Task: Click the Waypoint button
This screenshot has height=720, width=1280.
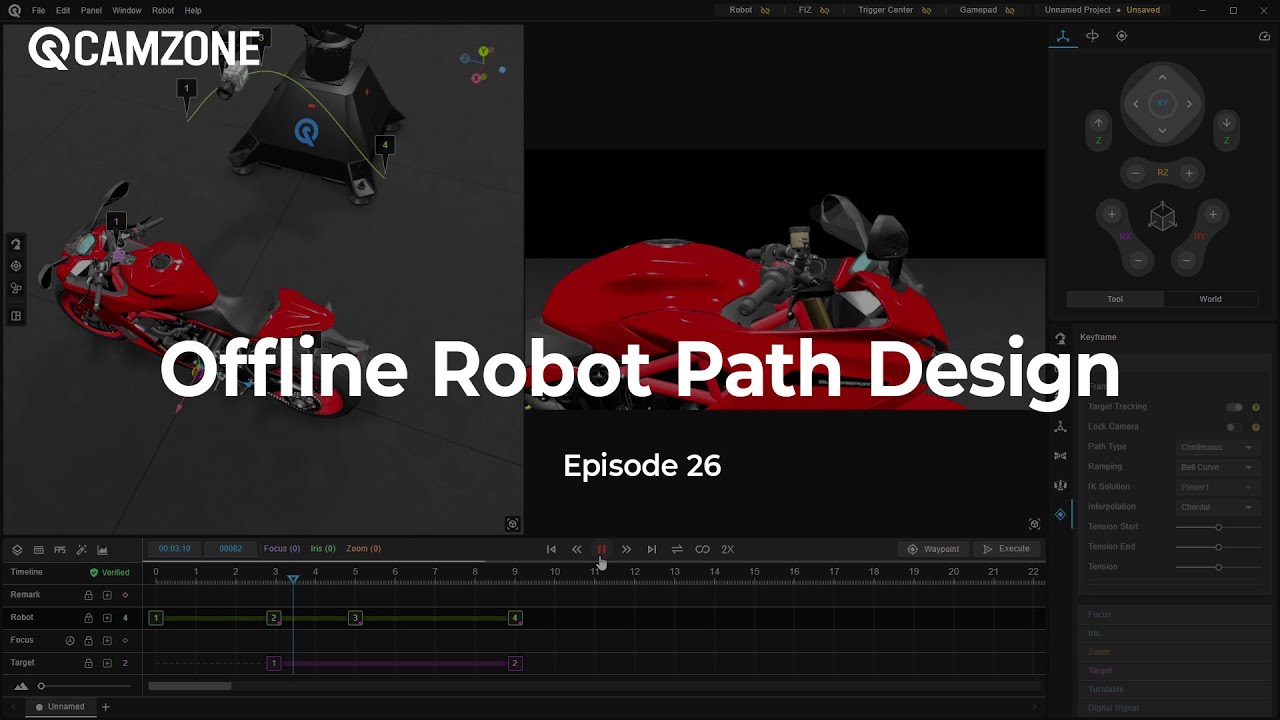Action: 933,549
